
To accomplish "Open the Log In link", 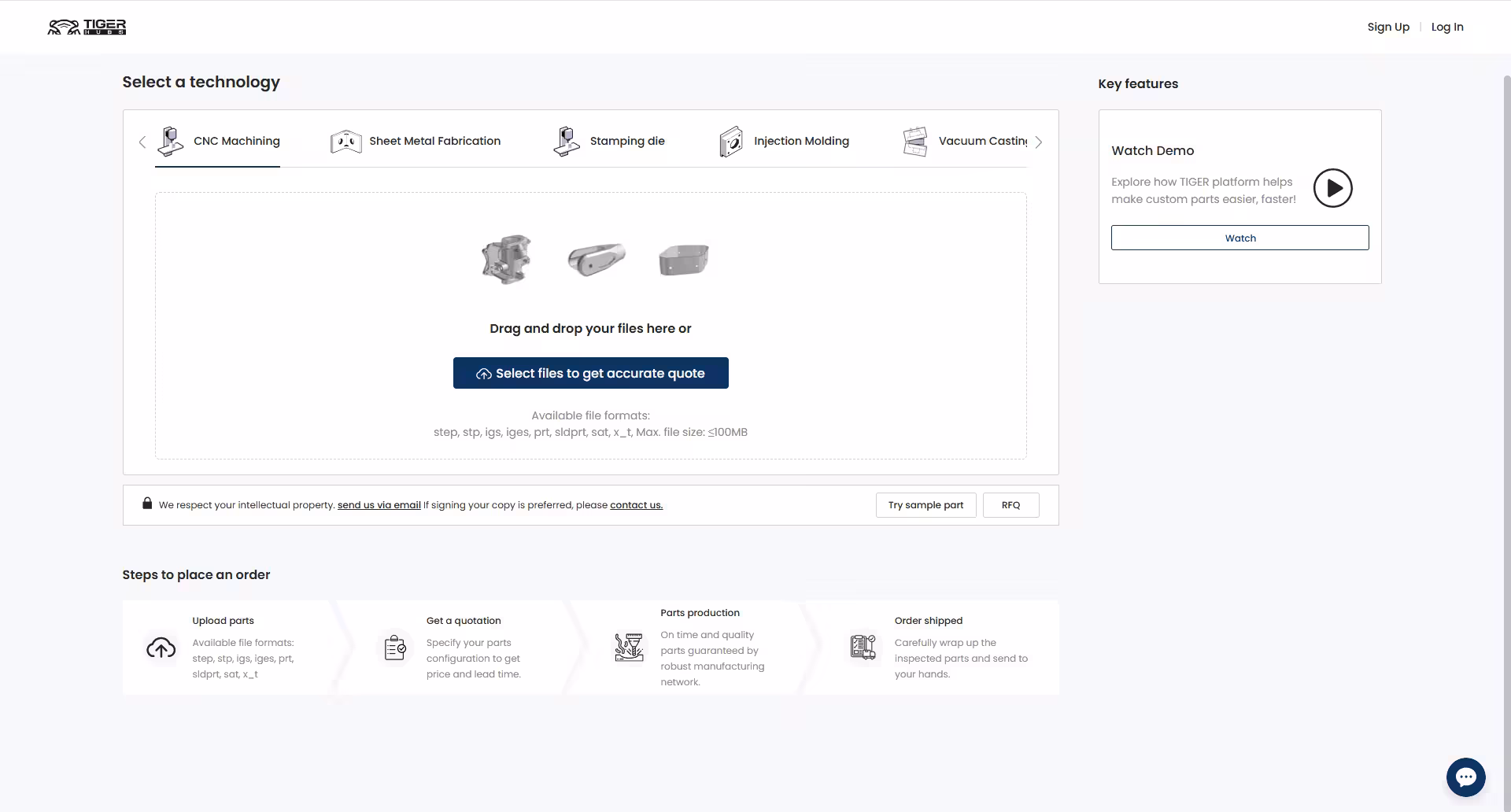I will coord(1447,27).
